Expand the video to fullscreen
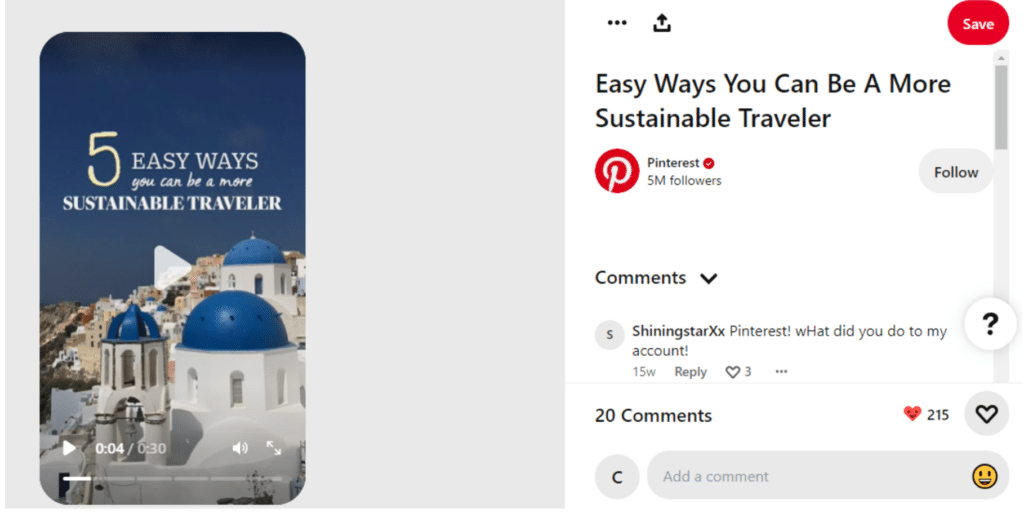 pyautogui.click(x=274, y=448)
